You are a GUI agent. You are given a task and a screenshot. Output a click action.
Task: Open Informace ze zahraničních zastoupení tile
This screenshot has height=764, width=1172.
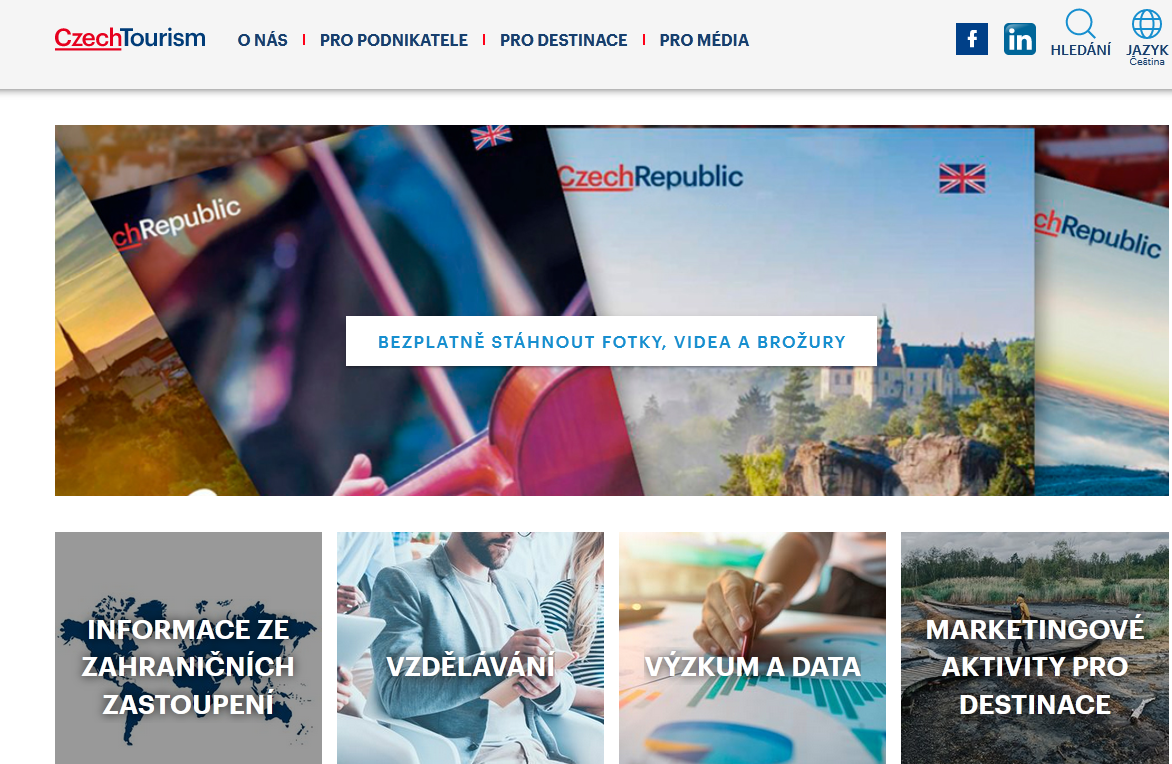click(x=188, y=648)
